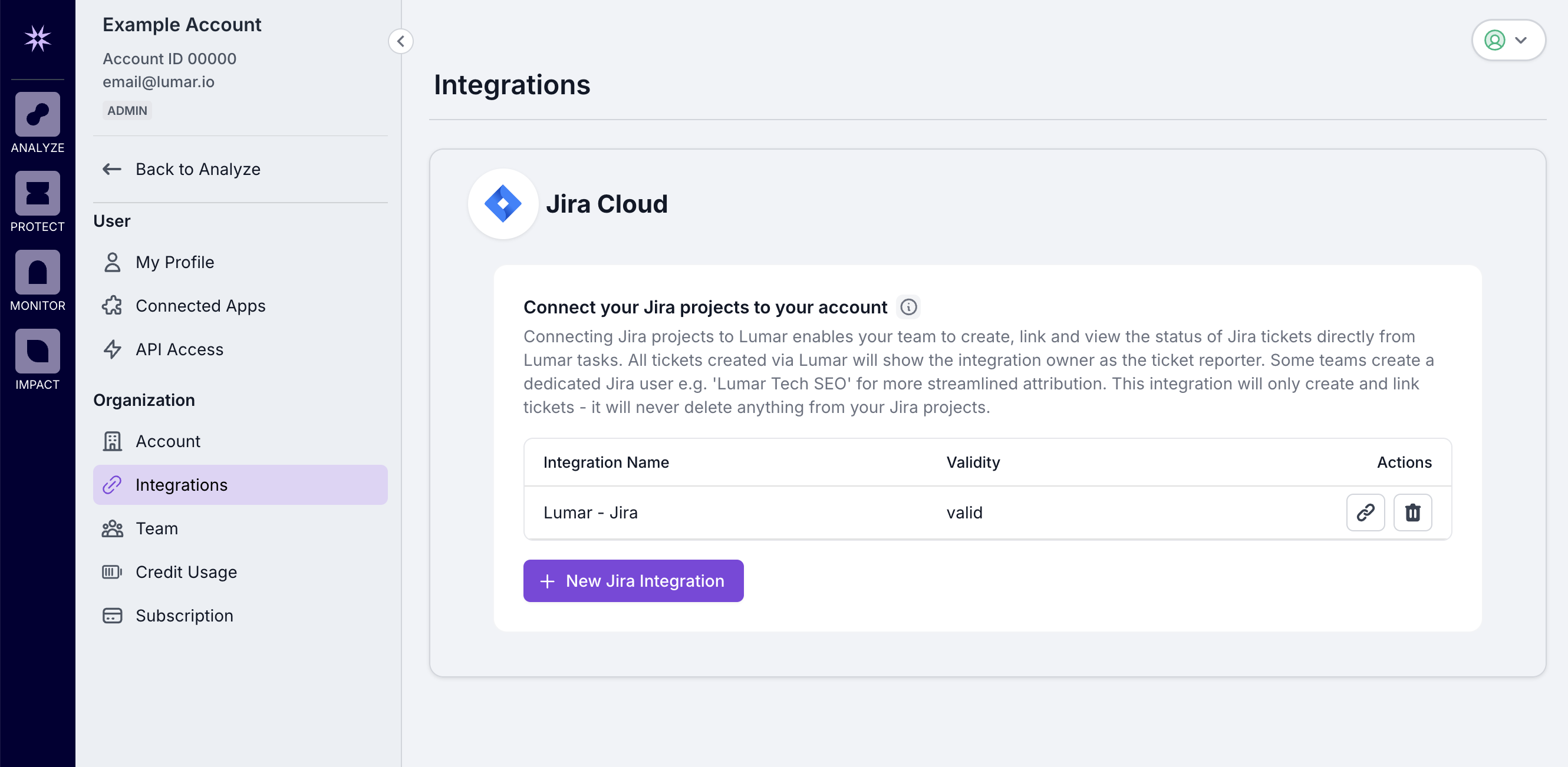Click the New Jira Integration button
The width and height of the screenshot is (1568, 767).
tap(633, 581)
